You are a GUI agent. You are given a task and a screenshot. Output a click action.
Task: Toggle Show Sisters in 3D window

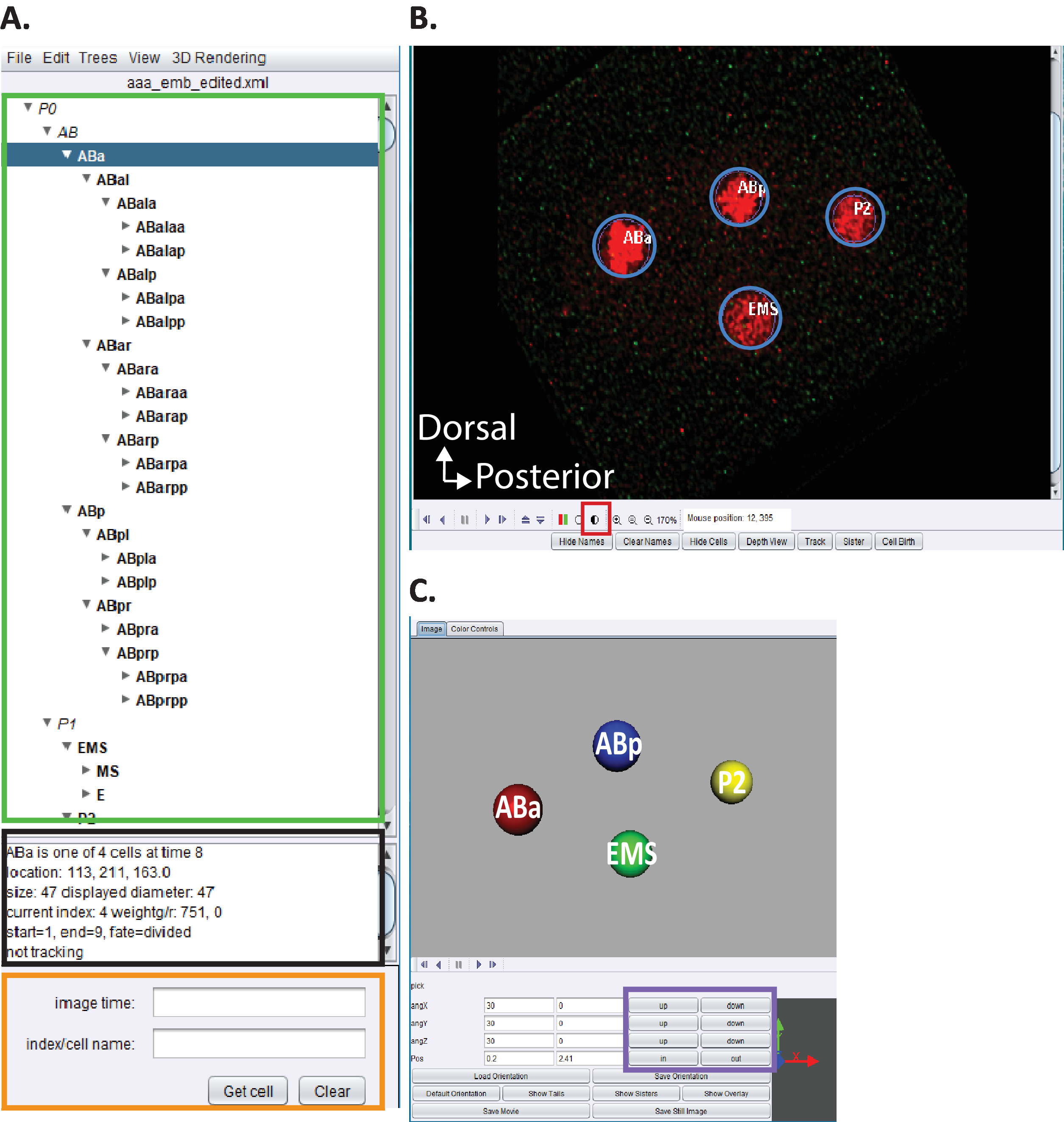pos(636,1093)
